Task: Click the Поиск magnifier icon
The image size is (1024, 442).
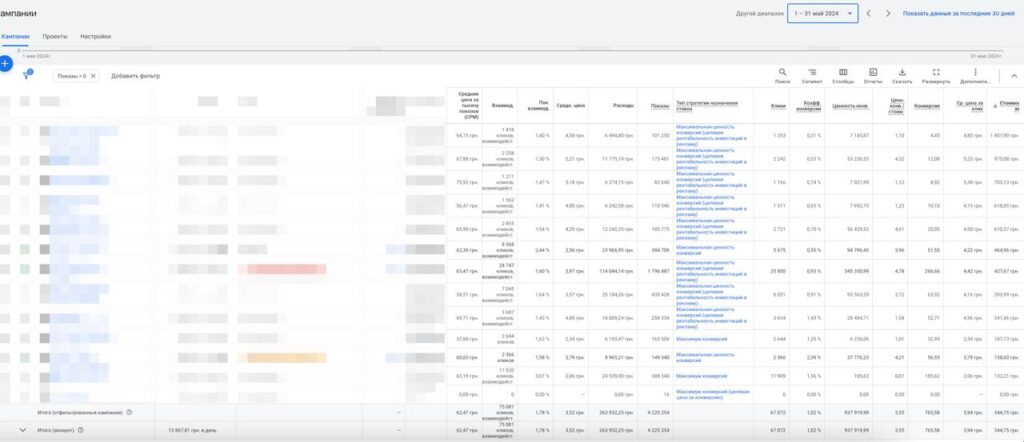Action: (782, 73)
